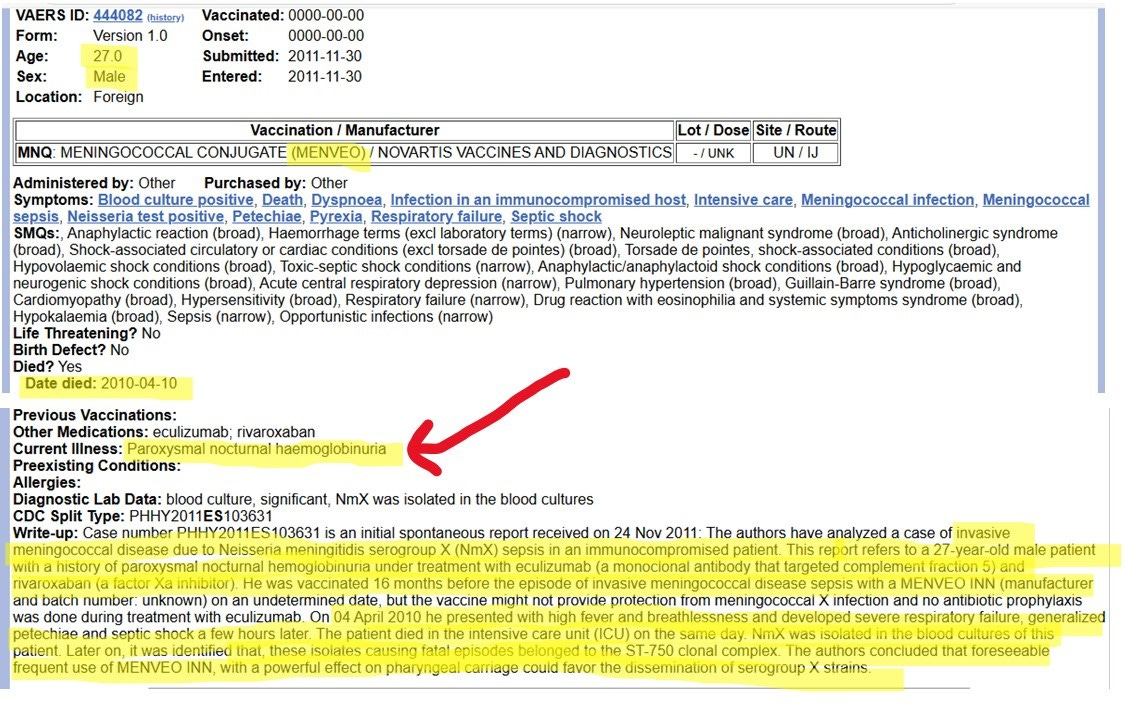Image resolution: width=1127 pixels, height=720 pixels.
Task: Click the Allergies label
Action: pyautogui.click(x=47, y=483)
